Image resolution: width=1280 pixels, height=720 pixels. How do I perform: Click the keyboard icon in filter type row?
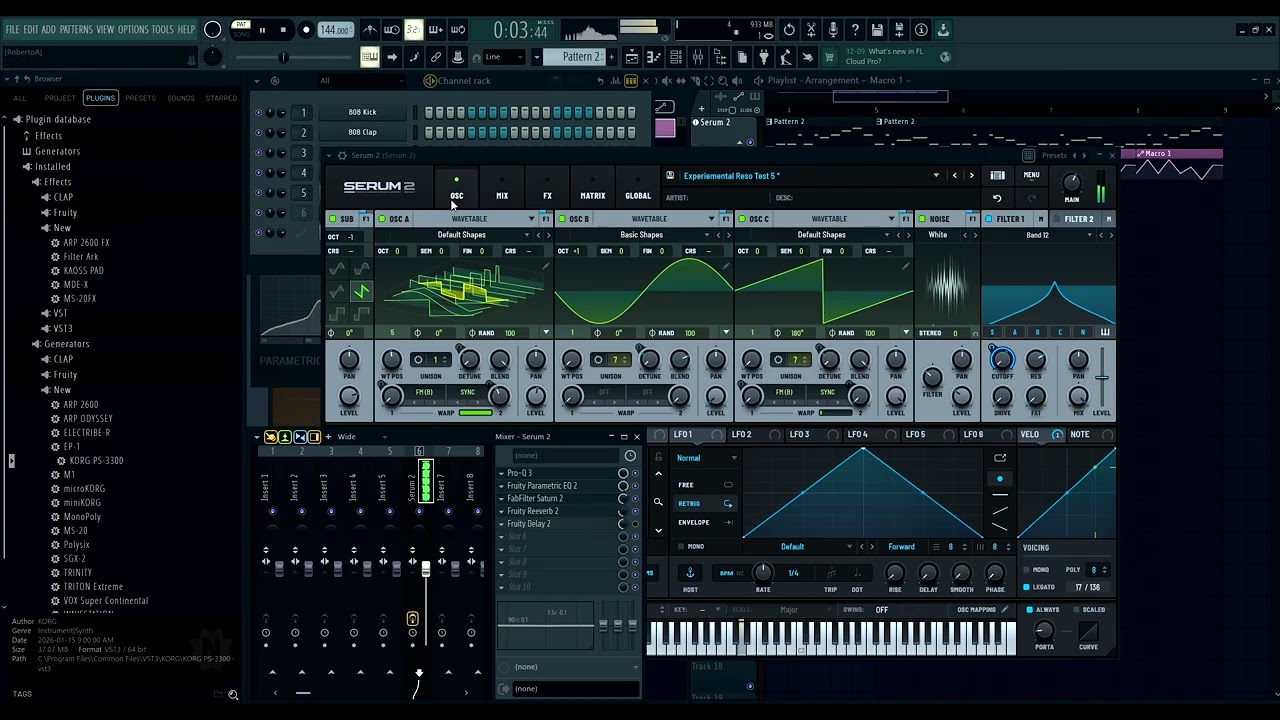(x=1105, y=332)
